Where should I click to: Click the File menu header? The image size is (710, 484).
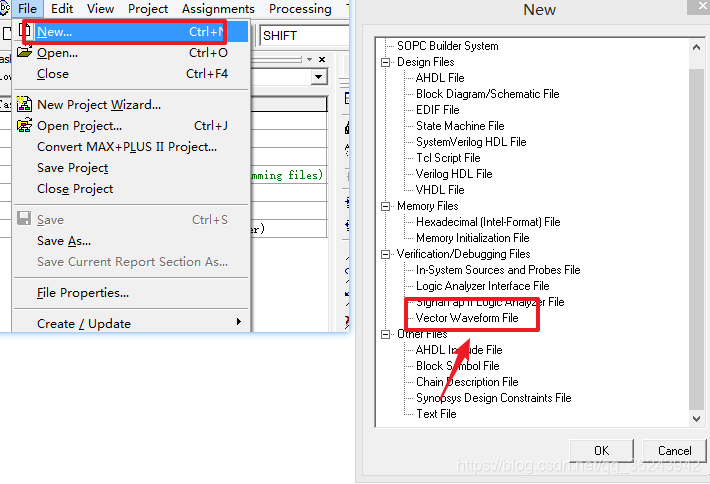pos(28,9)
